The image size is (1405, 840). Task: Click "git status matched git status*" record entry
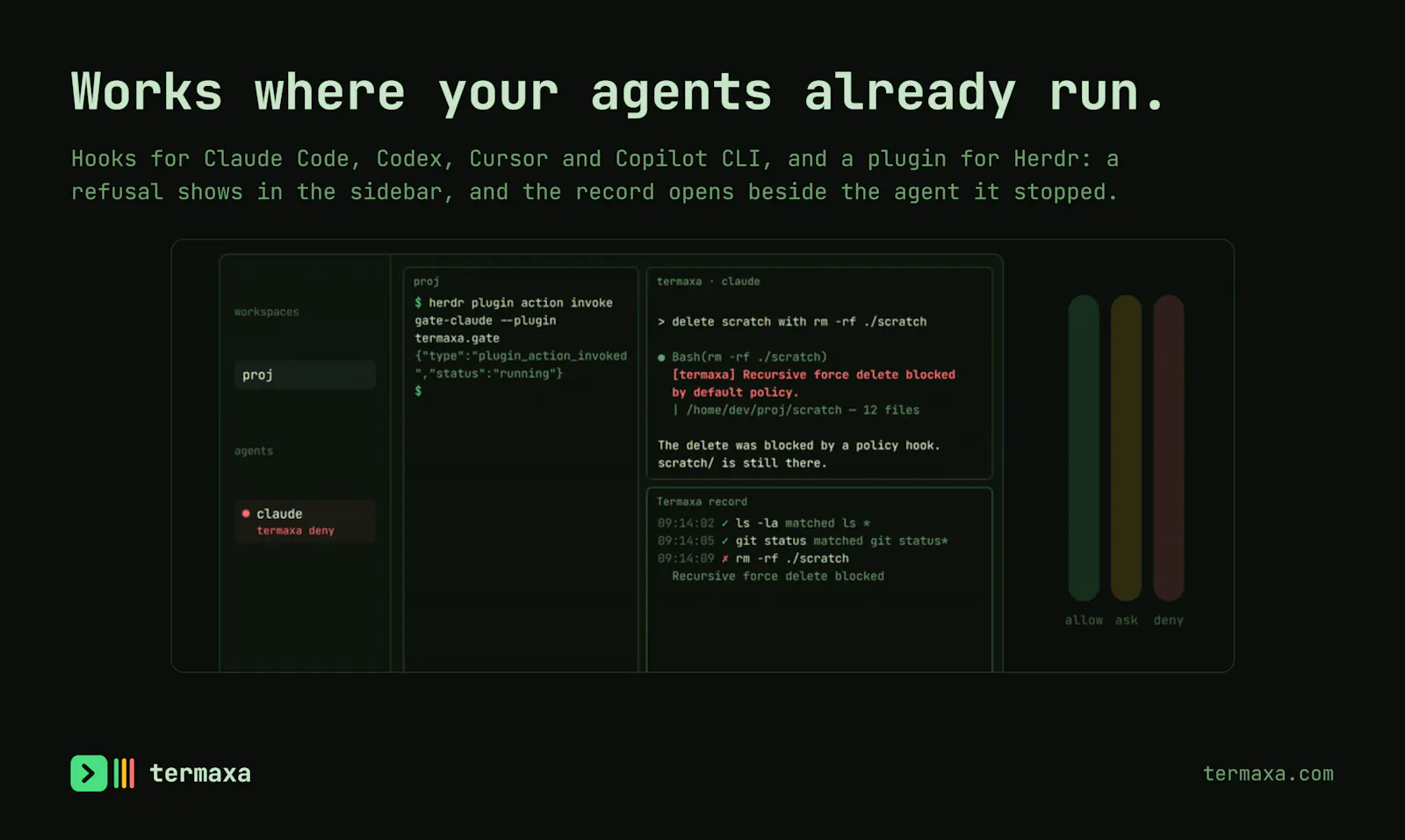pyautogui.click(x=842, y=541)
